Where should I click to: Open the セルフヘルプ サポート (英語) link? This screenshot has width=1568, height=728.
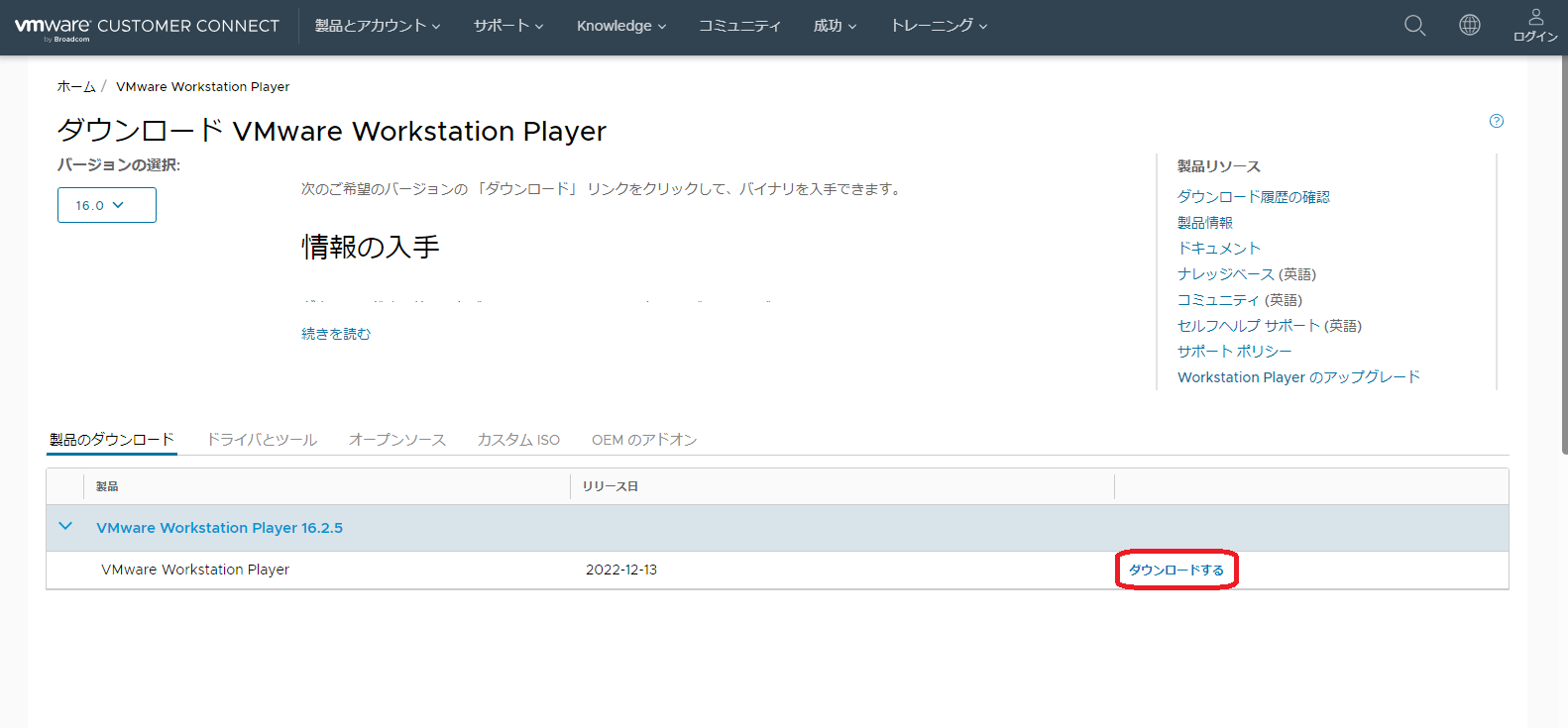pyautogui.click(x=1270, y=326)
